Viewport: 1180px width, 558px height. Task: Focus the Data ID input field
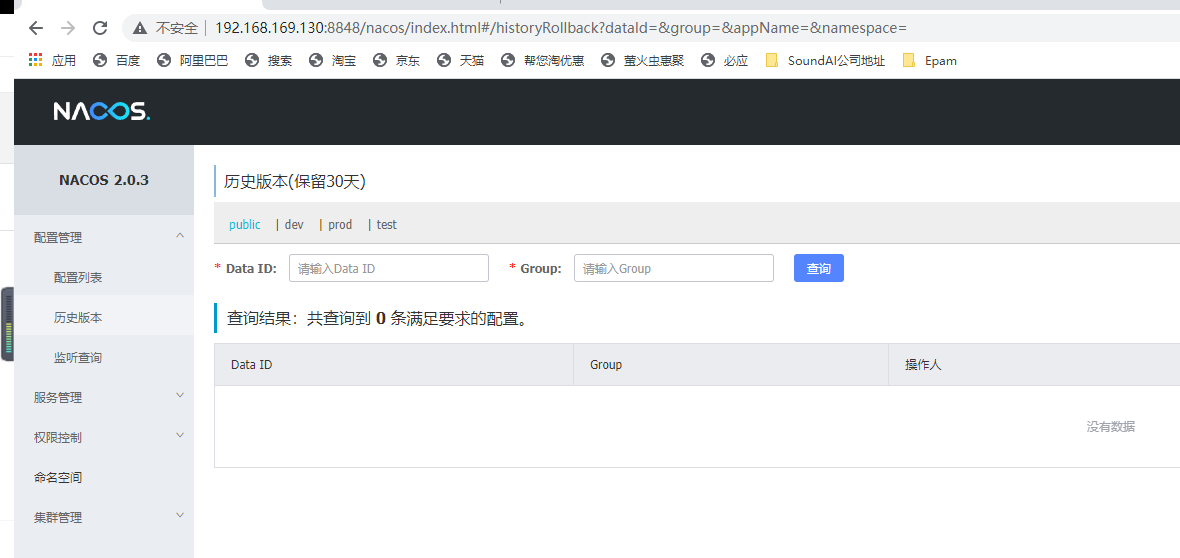[389, 268]
